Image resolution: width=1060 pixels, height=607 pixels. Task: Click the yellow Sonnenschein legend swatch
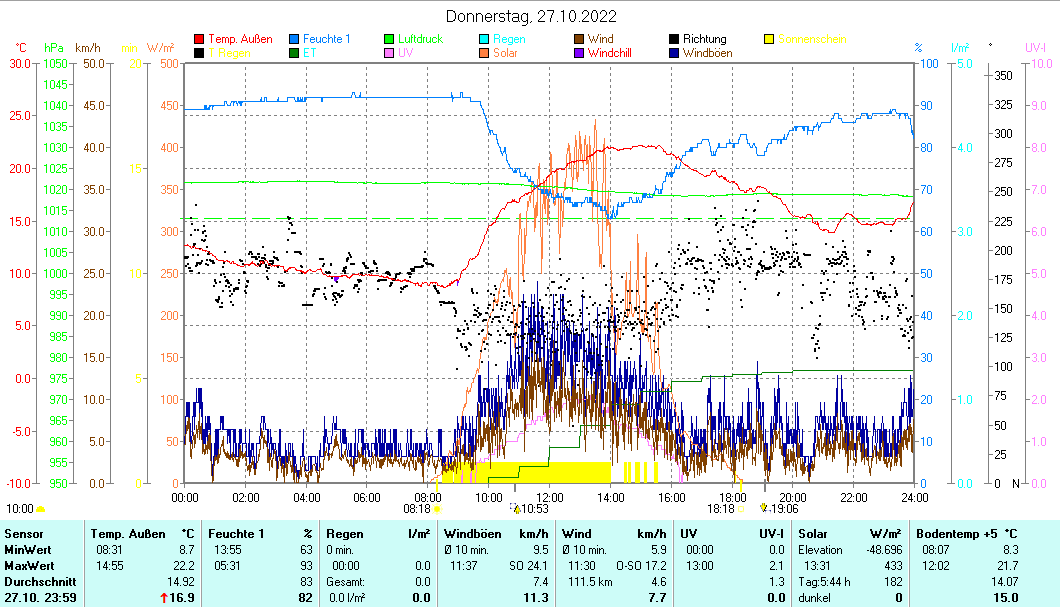pyautogui.click(x=770, y=40)
